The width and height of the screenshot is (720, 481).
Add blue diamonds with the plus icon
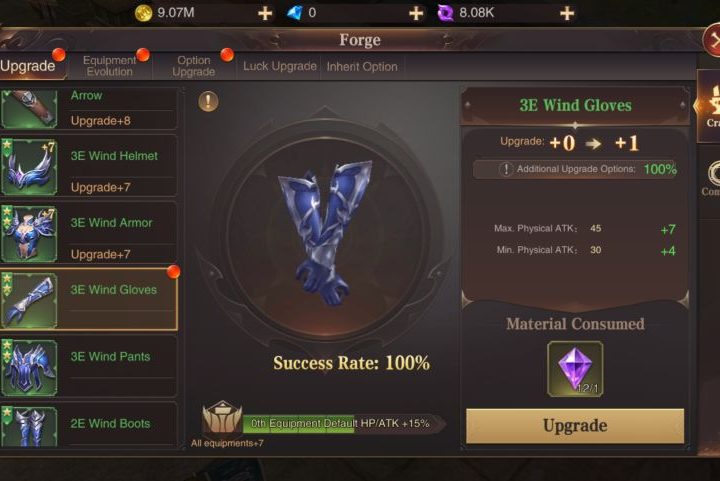click(x=416, y=13)
